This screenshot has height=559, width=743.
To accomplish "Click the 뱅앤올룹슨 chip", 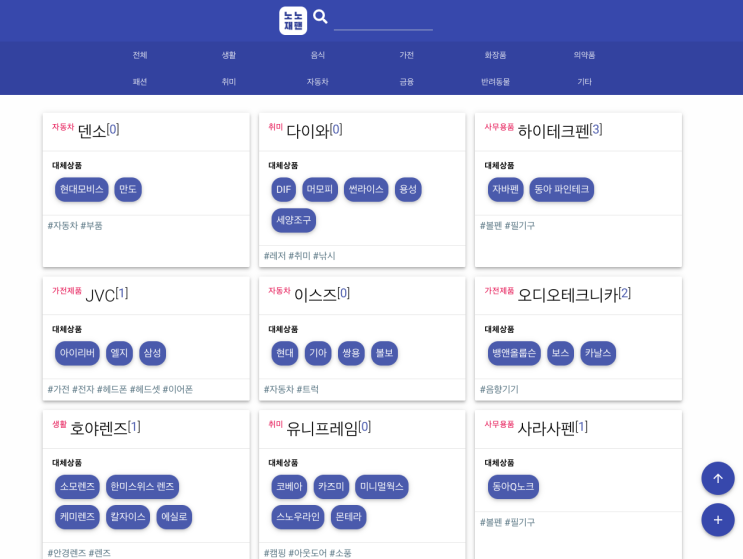I will (x=514, y=353).
